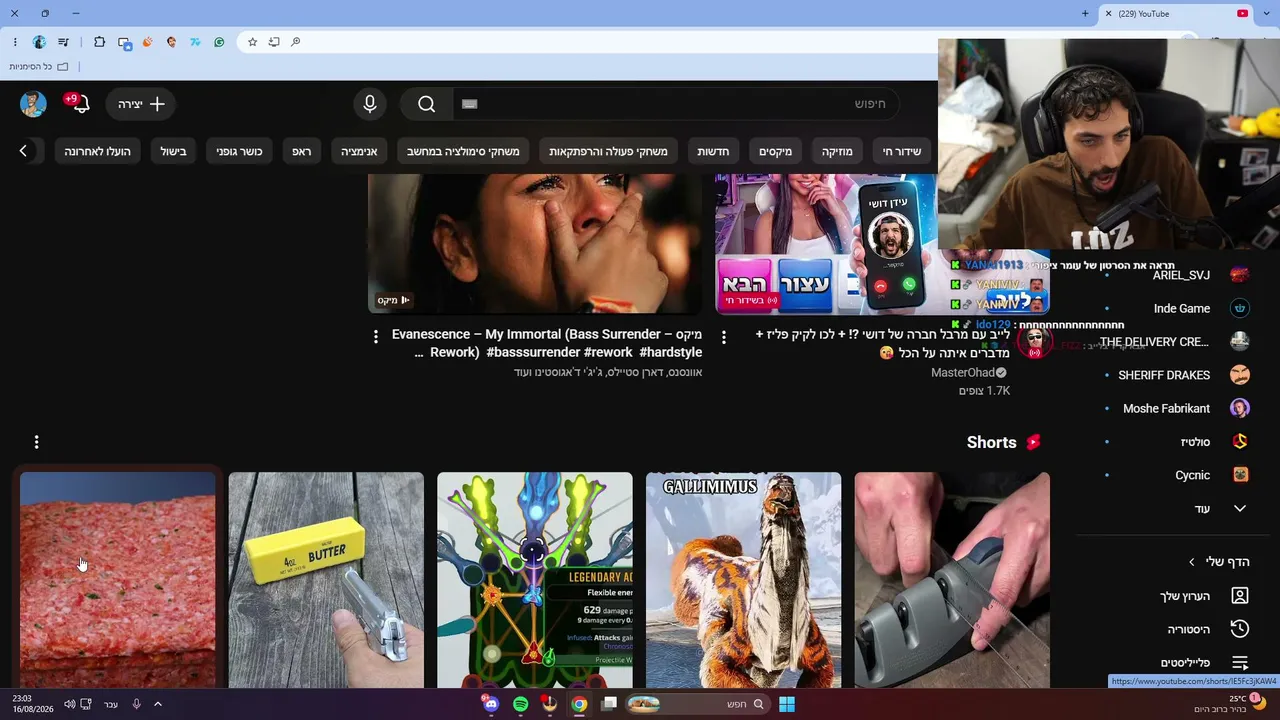Click the magnifier zoom icon in address bar
This screenshot has width=1280, height=720.
click(x=296, y=42)
